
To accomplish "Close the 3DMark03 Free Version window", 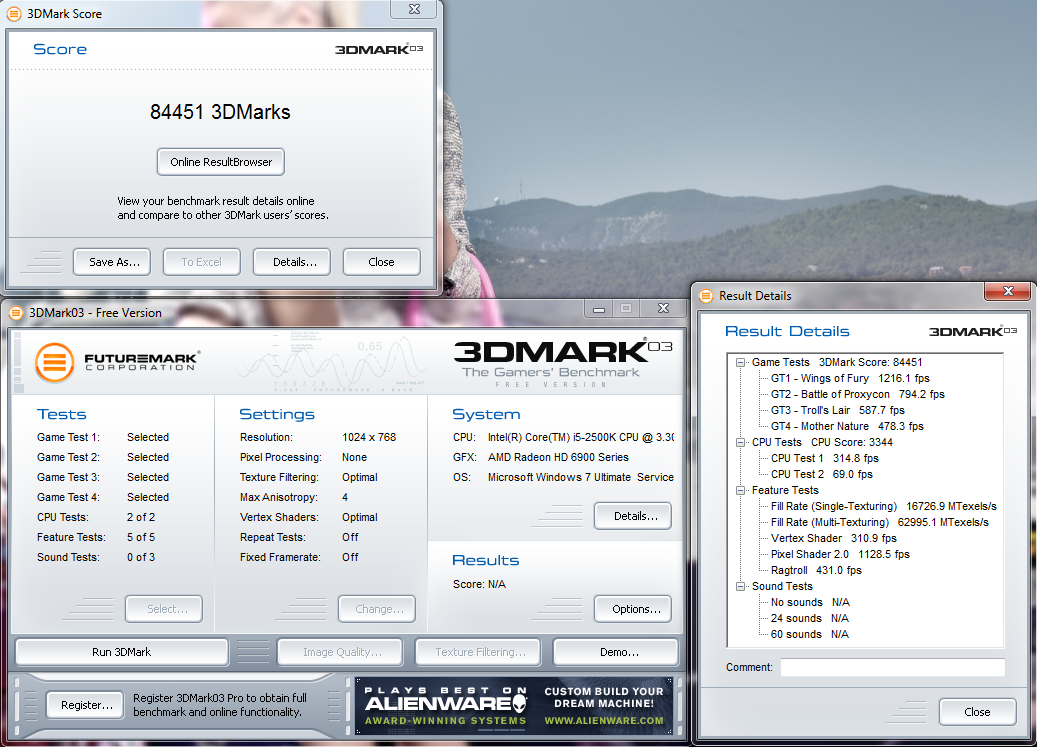I will tap(663, 309).
